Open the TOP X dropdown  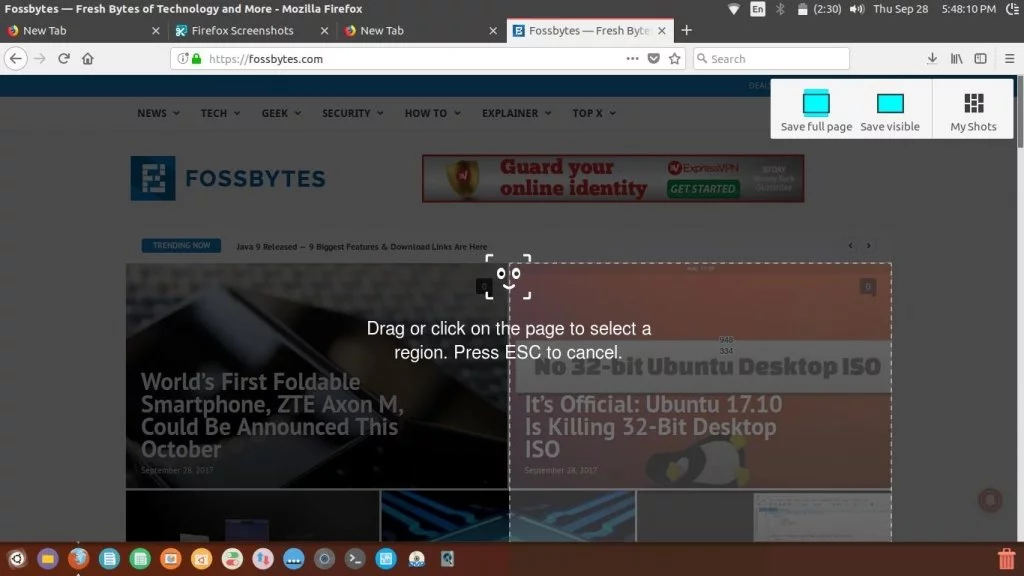point(593,113)
